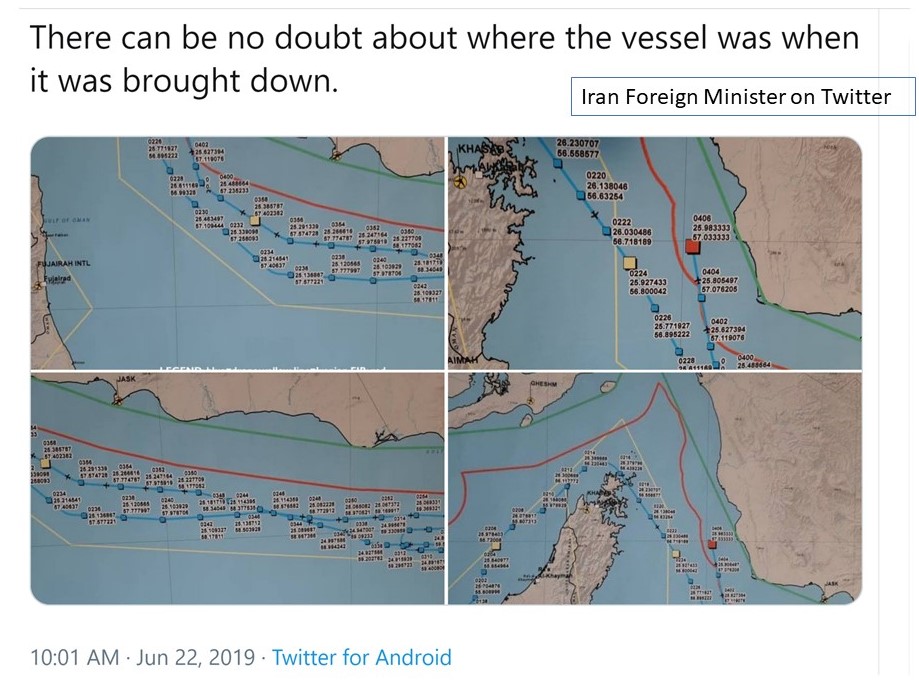Image resolution: width=919 pixels, height=680 pixels.
Task: Click the yellow square marker beside waypoint 0224
Action: [x=630, y=263]
